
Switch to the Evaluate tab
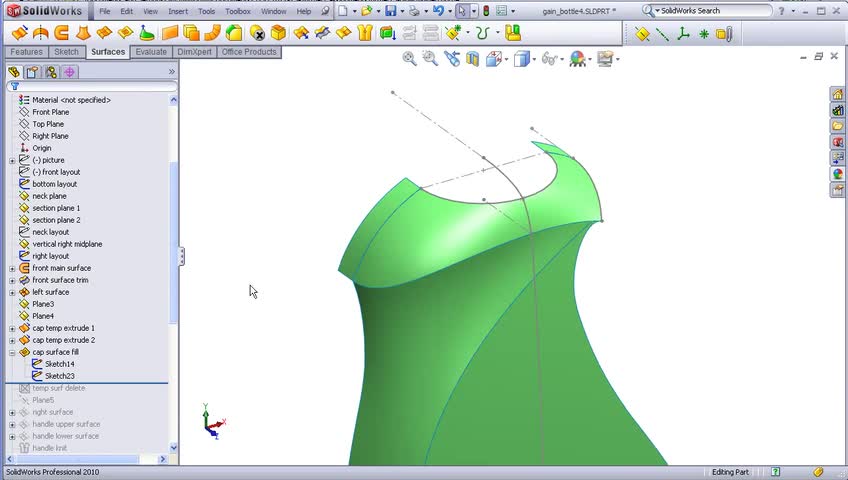click(151, 52)
